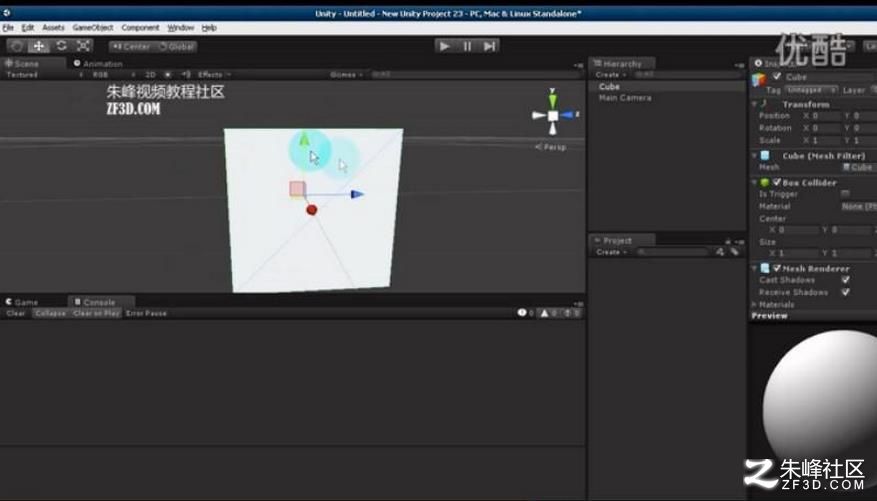Select Cube in the Hierarchy
Viewport: 877px width, 501px height.
(x=667, y=86)
